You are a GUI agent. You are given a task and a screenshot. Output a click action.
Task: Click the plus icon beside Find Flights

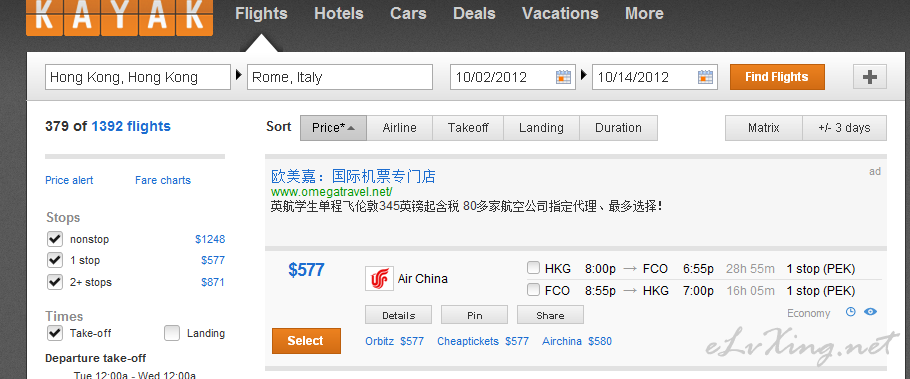click(x=869, y=77)
